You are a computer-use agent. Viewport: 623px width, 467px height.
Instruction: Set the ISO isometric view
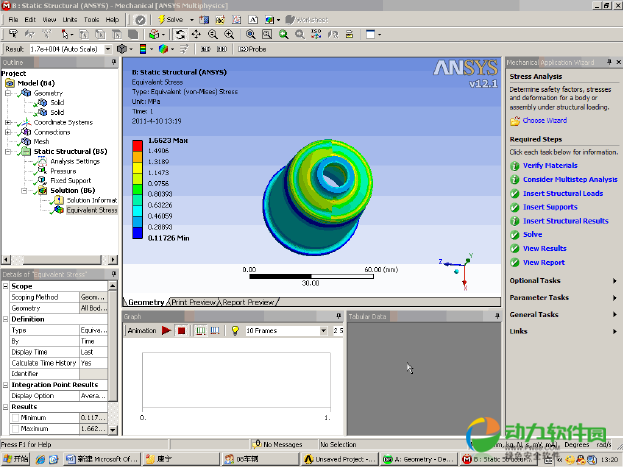point(316,35)
